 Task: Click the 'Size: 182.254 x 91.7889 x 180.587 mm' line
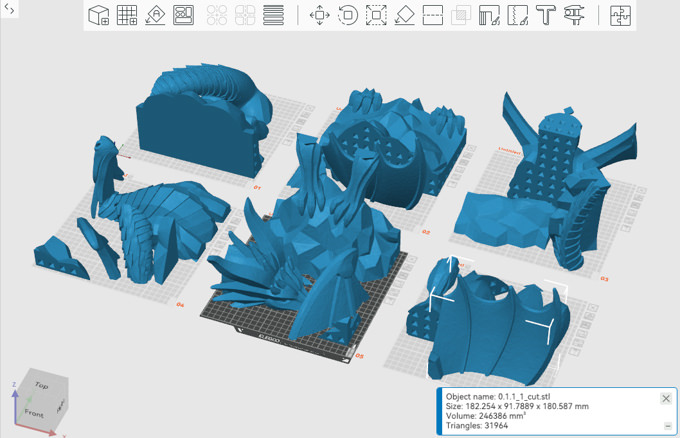coord(517,406)
